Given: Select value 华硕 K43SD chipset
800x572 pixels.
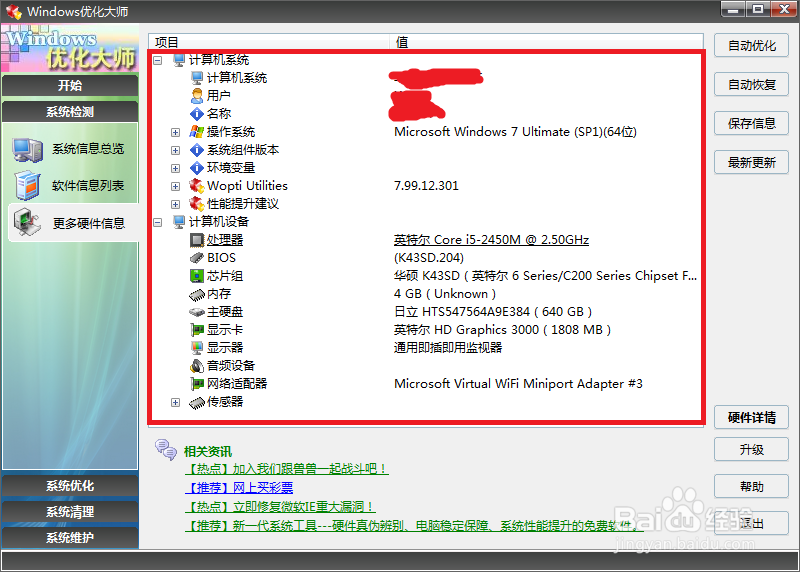Looking at the screenshot, I should [x=545, y=276].
